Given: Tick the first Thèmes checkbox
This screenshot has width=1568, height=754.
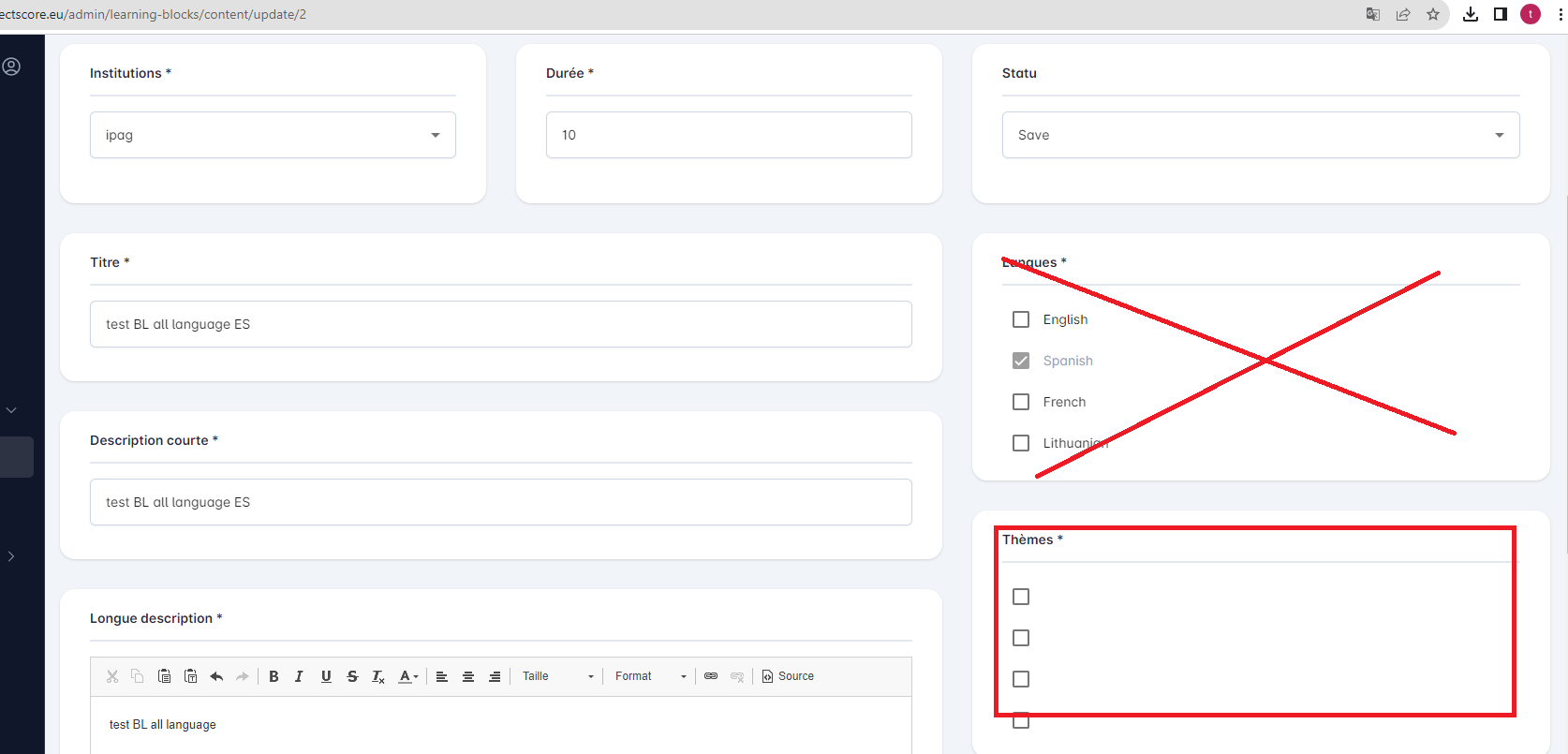Looking at the screenshot, I should (x=1021, y=597).
